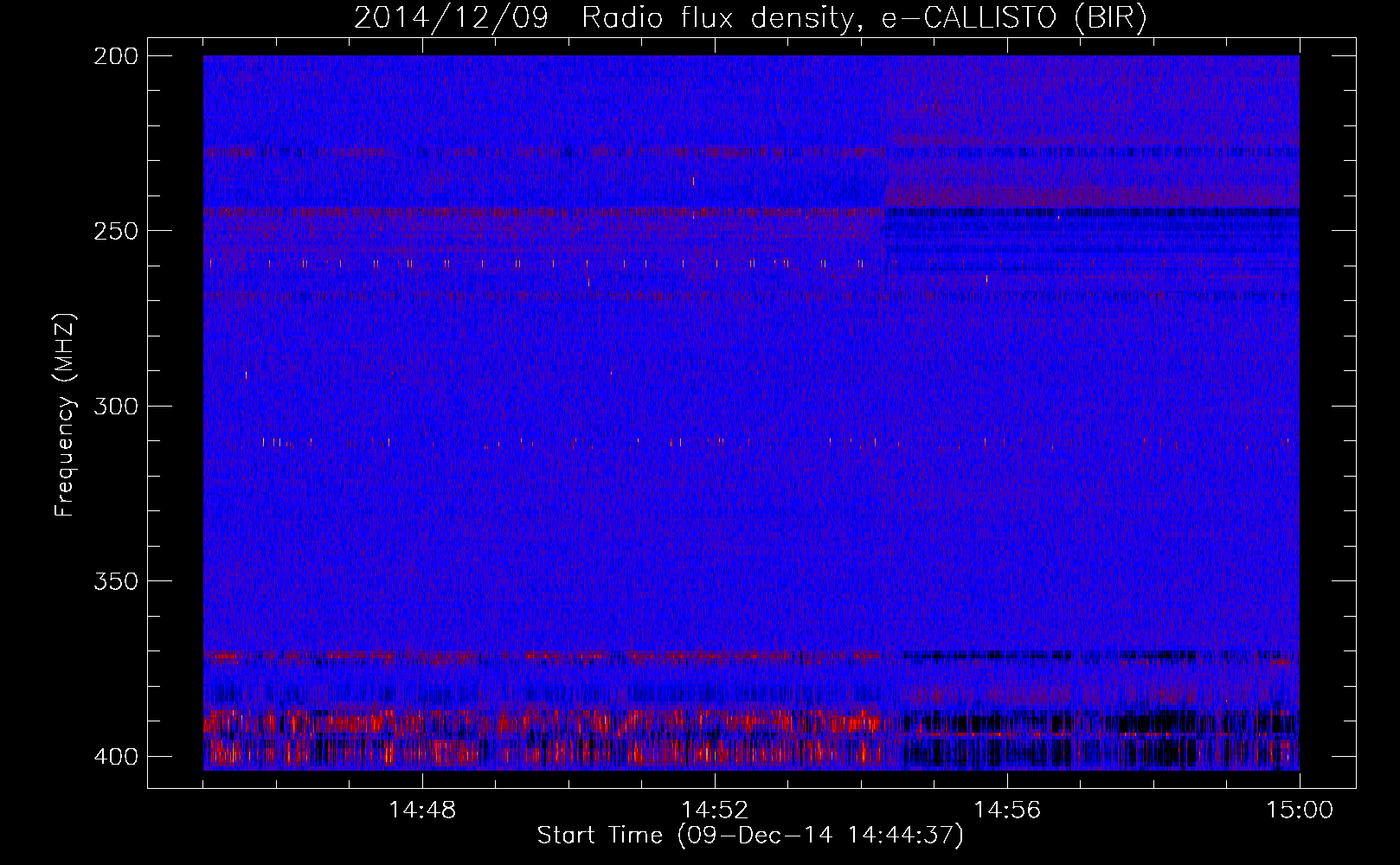Click the 'Start Time (09-Dec-14 14:44:37)' label
Viewport: 1400px width, 865px height.
pyautogui.click(x=750, y=836)
